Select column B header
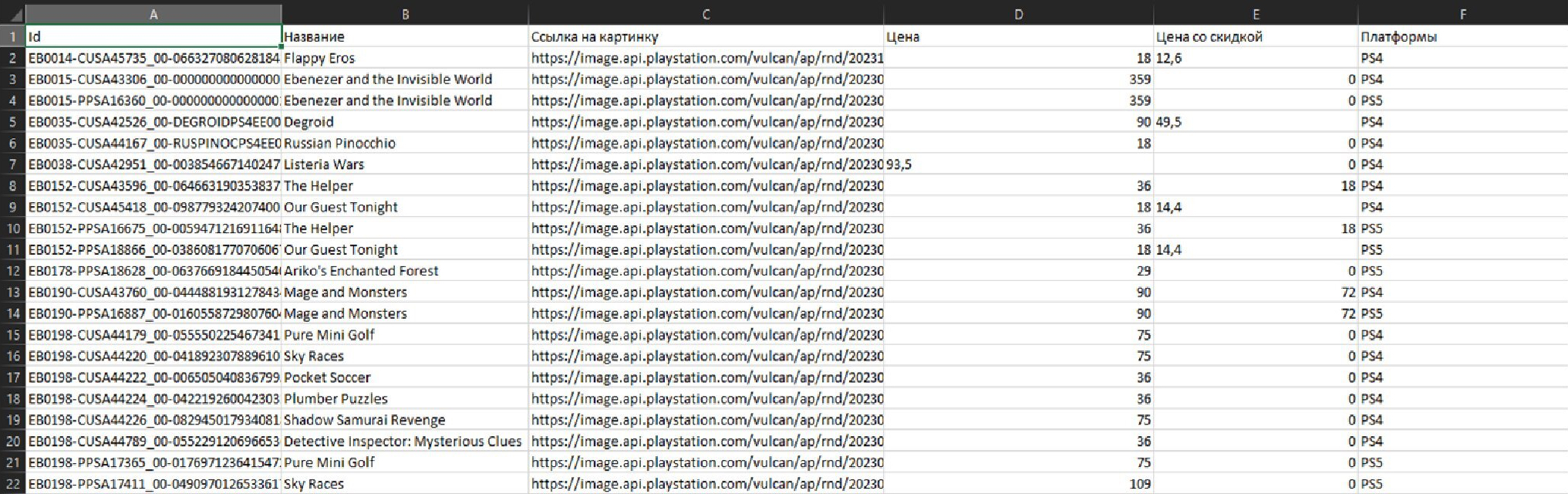 (x=405, y=14)
